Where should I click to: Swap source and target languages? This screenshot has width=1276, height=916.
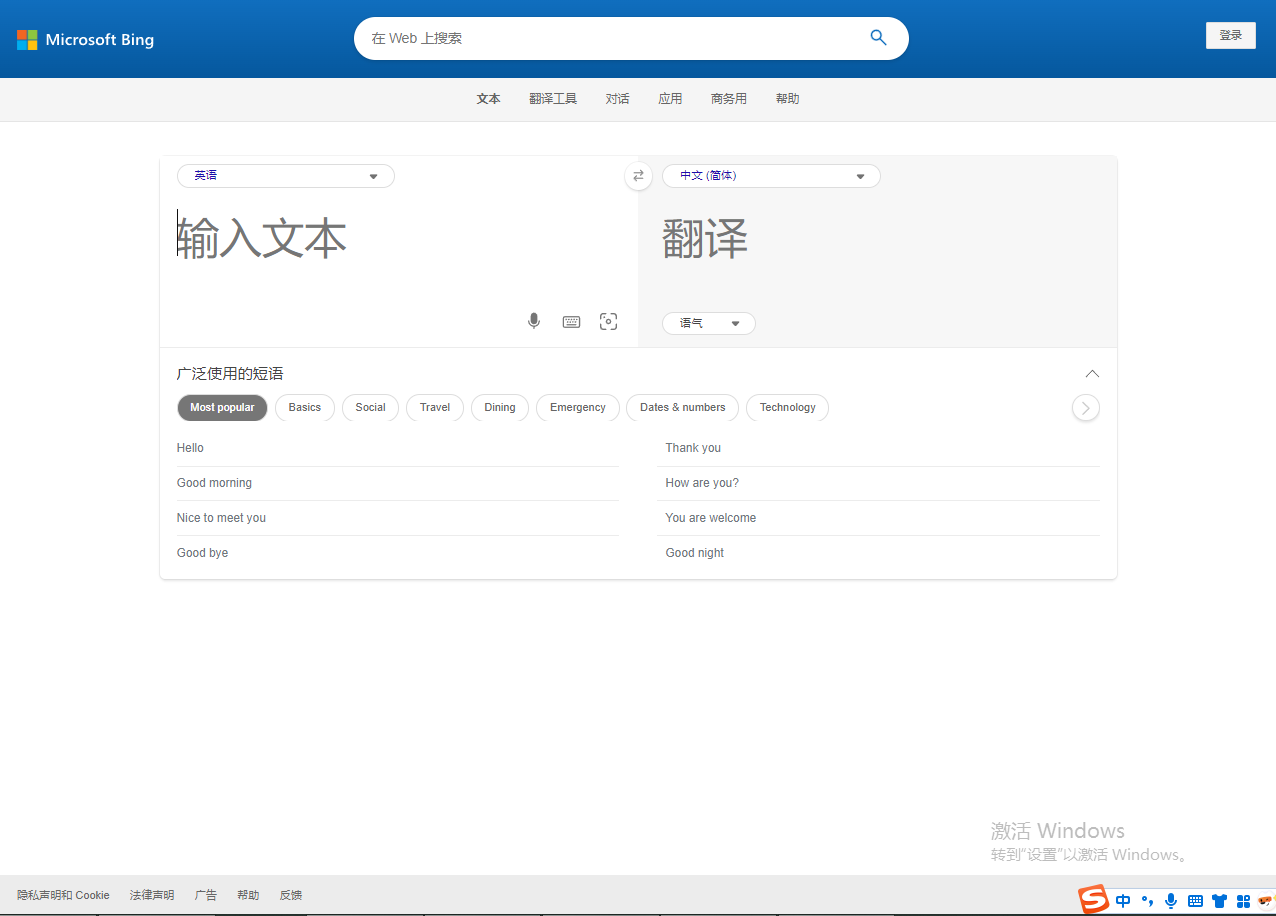[638, 176]
